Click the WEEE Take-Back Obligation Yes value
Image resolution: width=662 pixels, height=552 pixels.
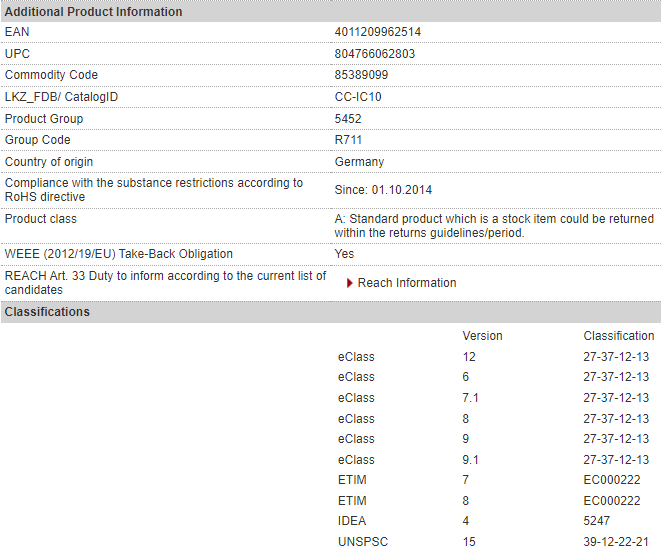coord(344,254)
